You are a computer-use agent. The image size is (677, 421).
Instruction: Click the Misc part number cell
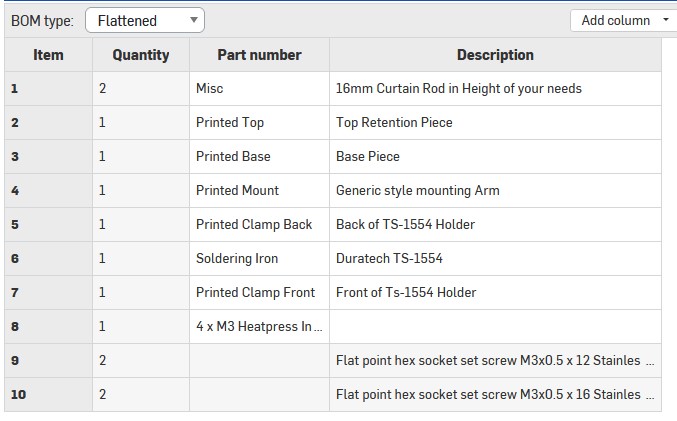[x=259, y=89]
